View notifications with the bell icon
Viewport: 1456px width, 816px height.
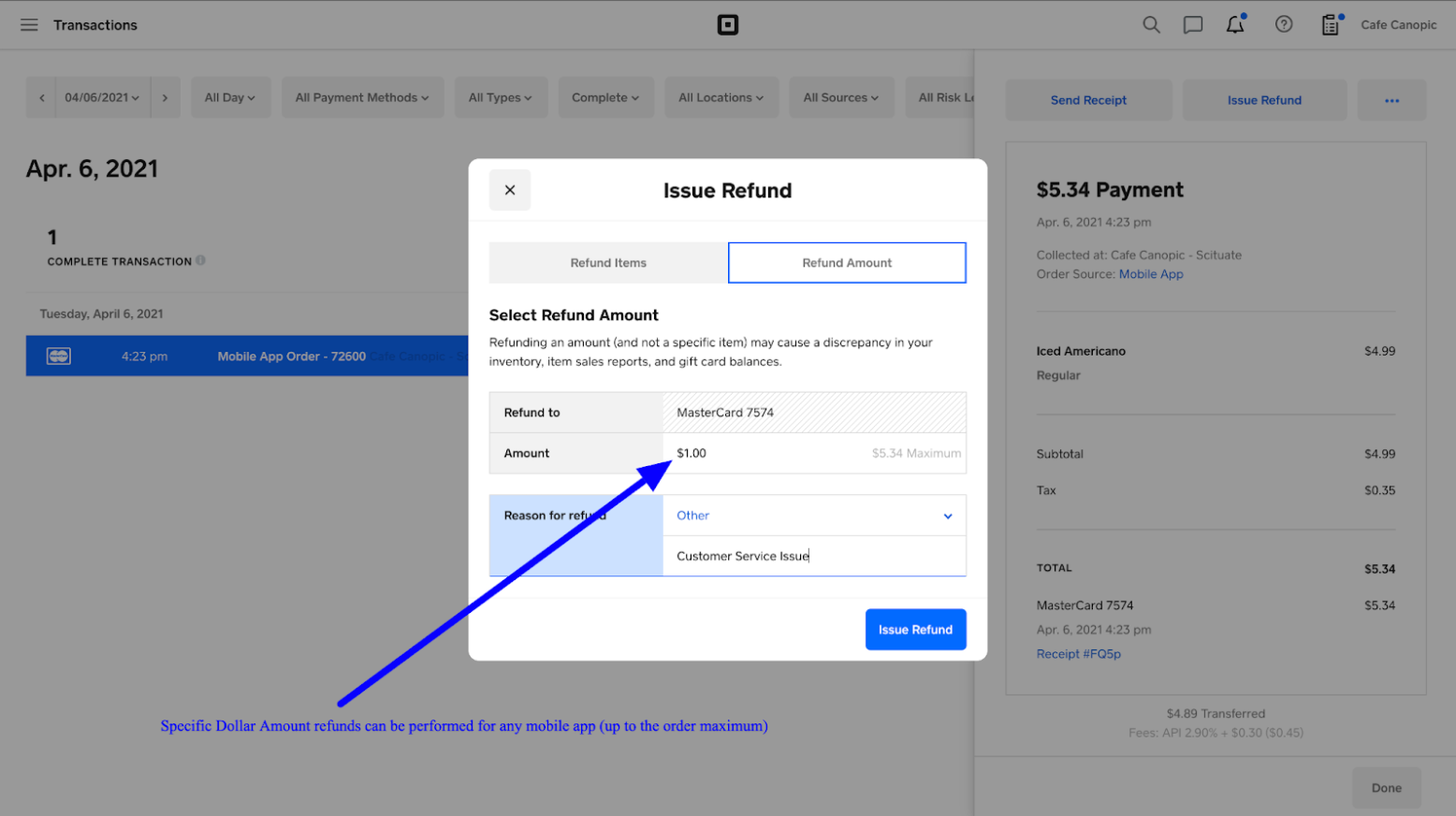pyautogui.click(x=1234, y=24)
